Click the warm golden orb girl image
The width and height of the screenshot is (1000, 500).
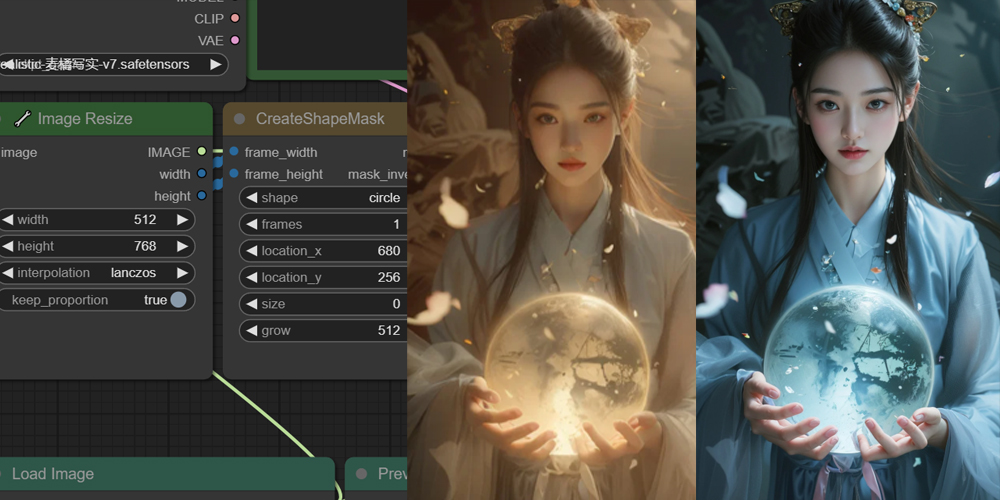(551, 250)
